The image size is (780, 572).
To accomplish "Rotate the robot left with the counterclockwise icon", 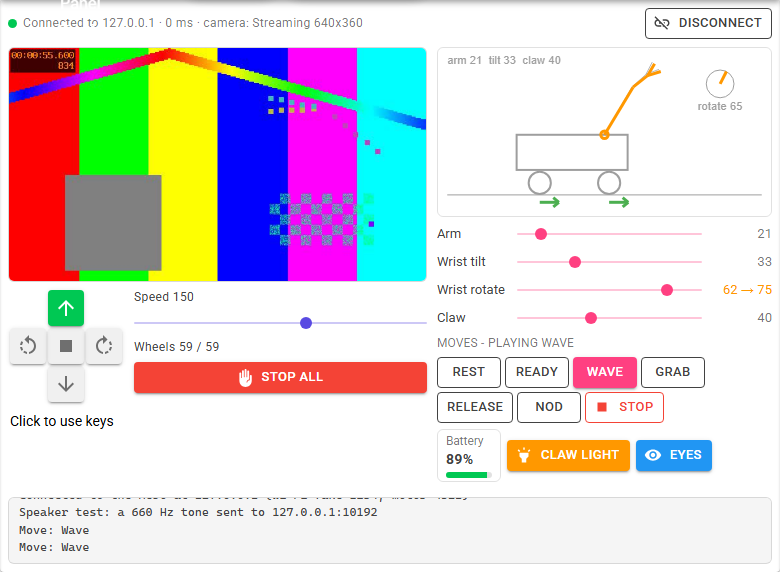I will pos(28,346).
